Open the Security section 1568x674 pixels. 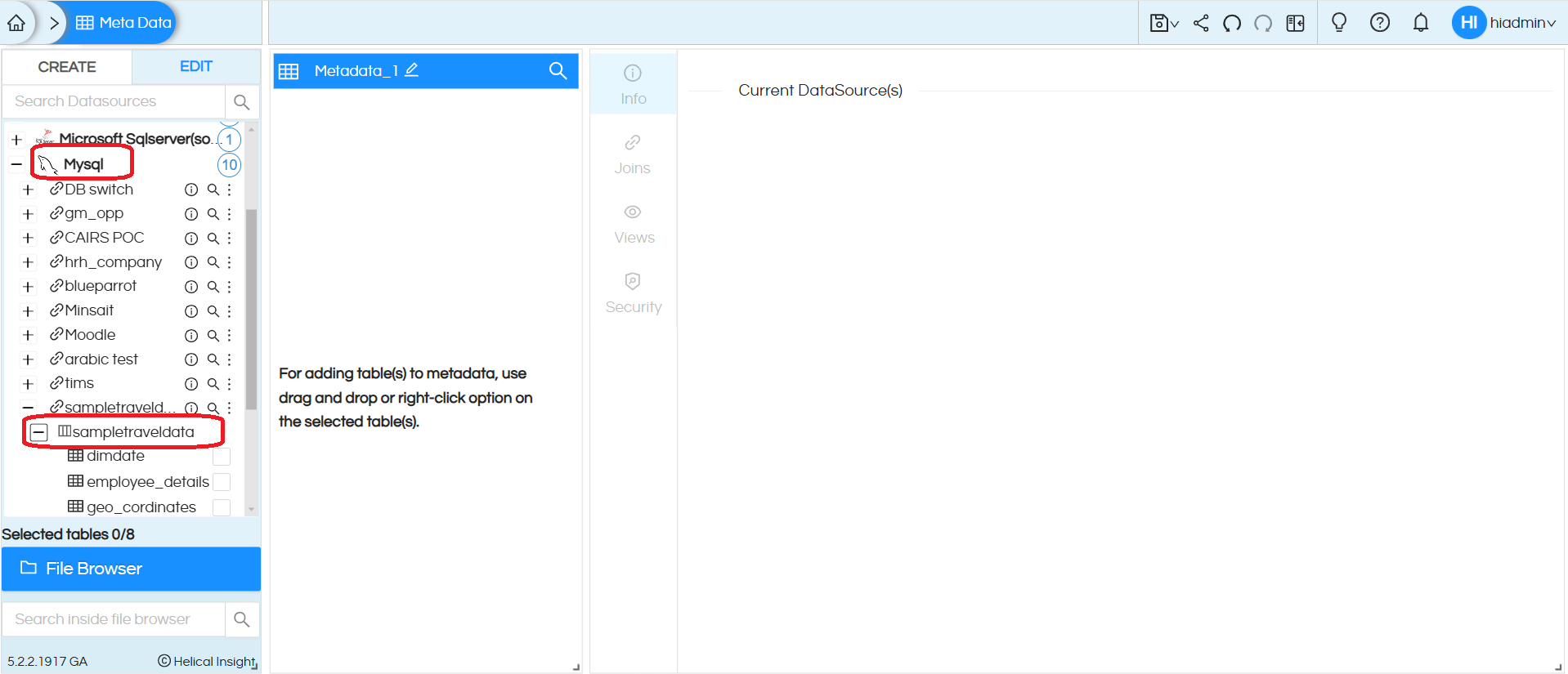pyautogui.click(x=634, y=293)
